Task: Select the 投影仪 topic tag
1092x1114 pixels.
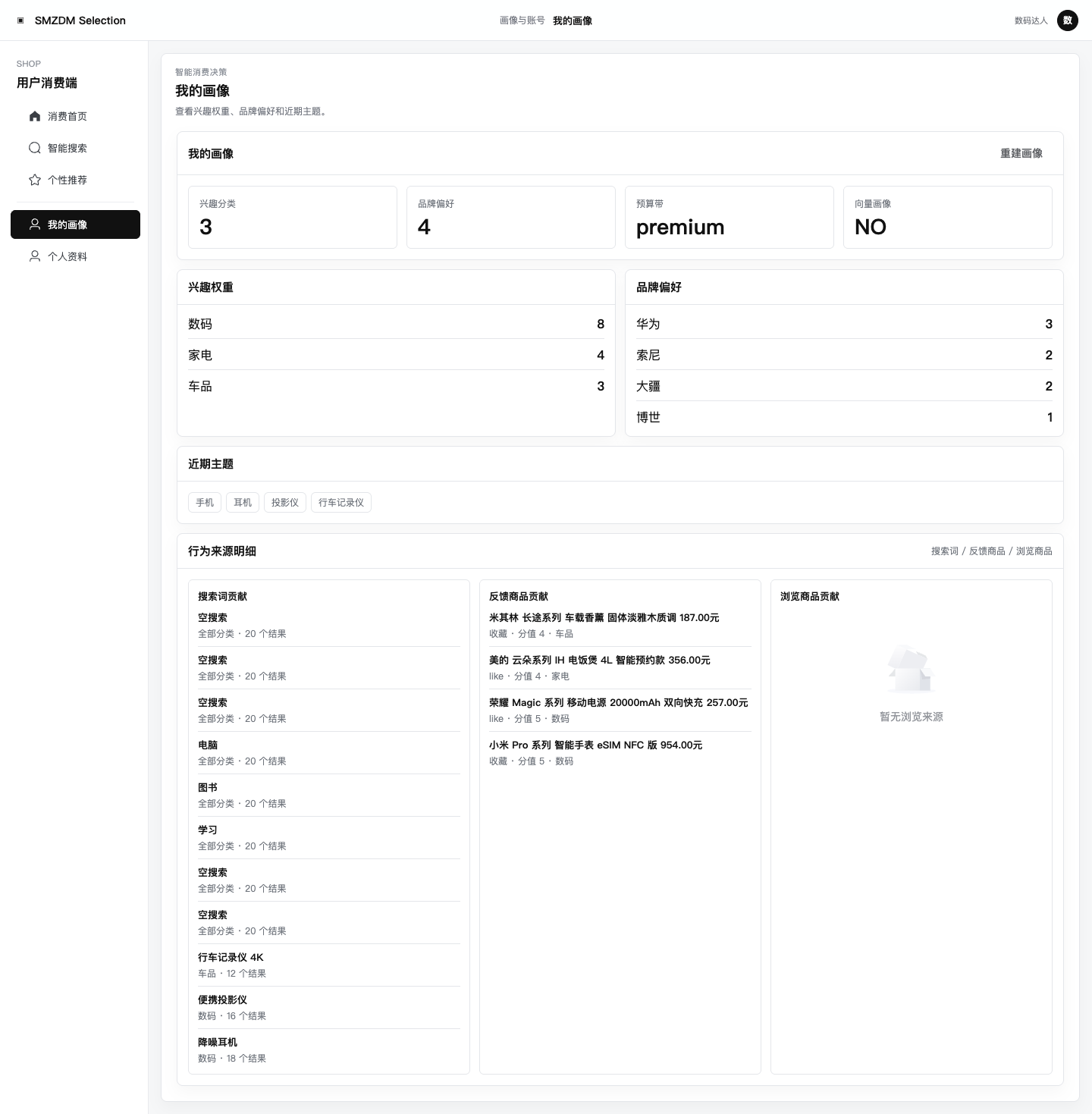Action: (x=285, y=502)
